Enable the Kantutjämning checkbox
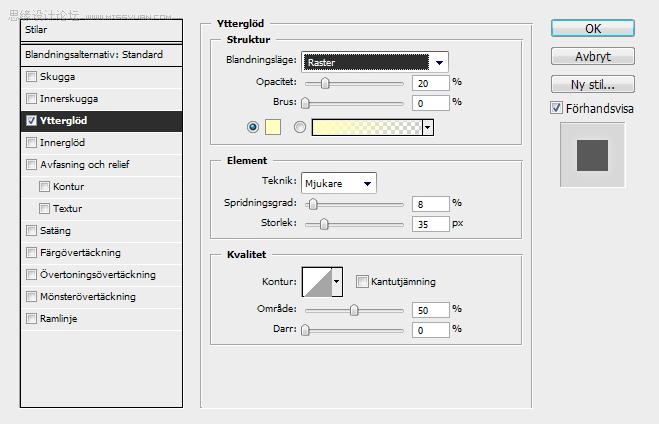The width and height of the screenshot is (659, 424). [362, 282]
